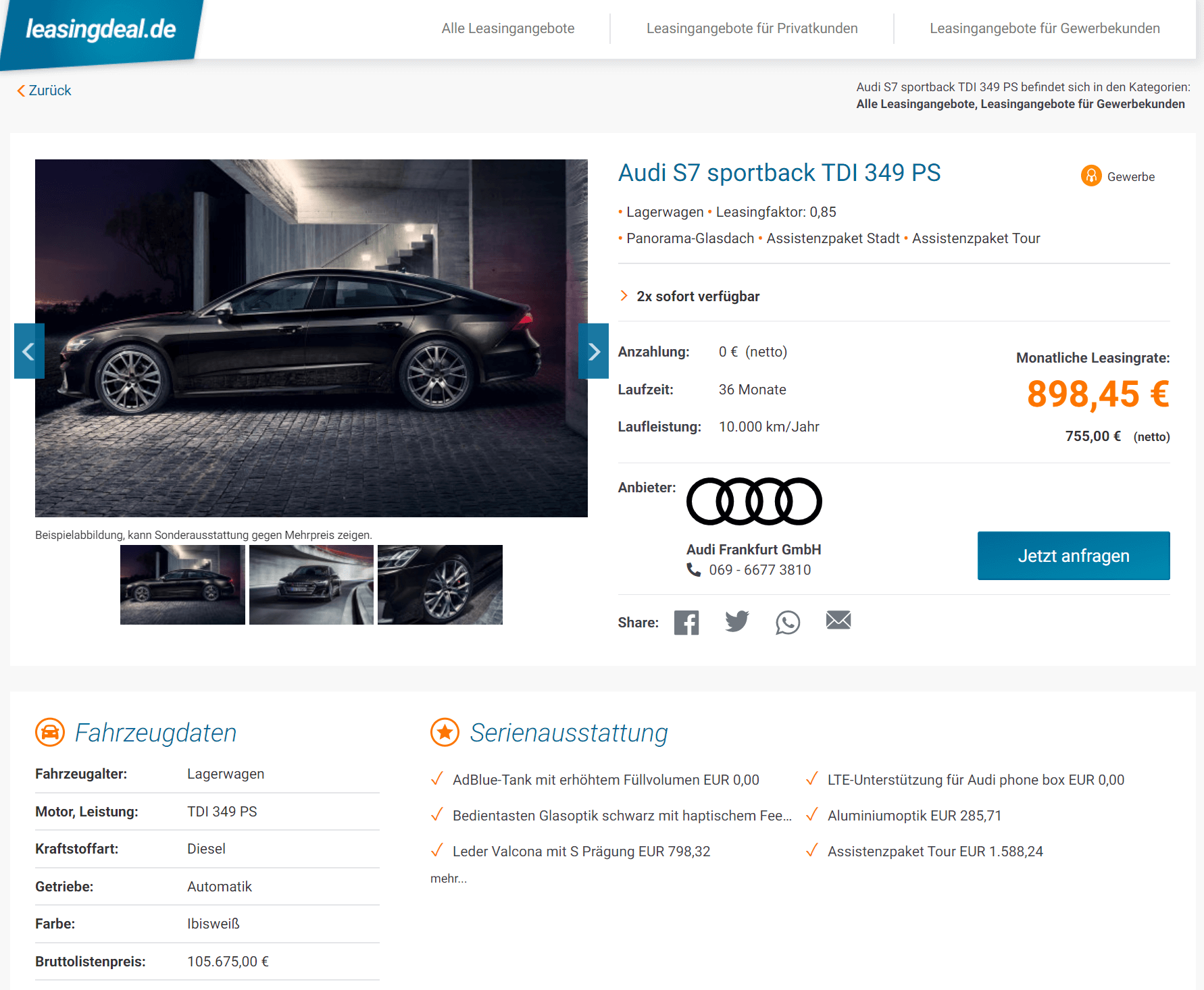Screen dimensions: 1204x990
Task: Select the front-view car thumbnail
Action: tap(311, 585)
